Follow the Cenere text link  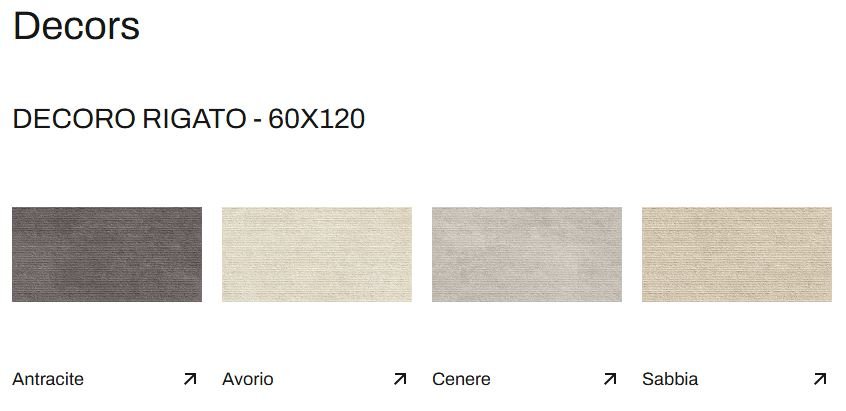pyautogui.click(x=461, y=379)
